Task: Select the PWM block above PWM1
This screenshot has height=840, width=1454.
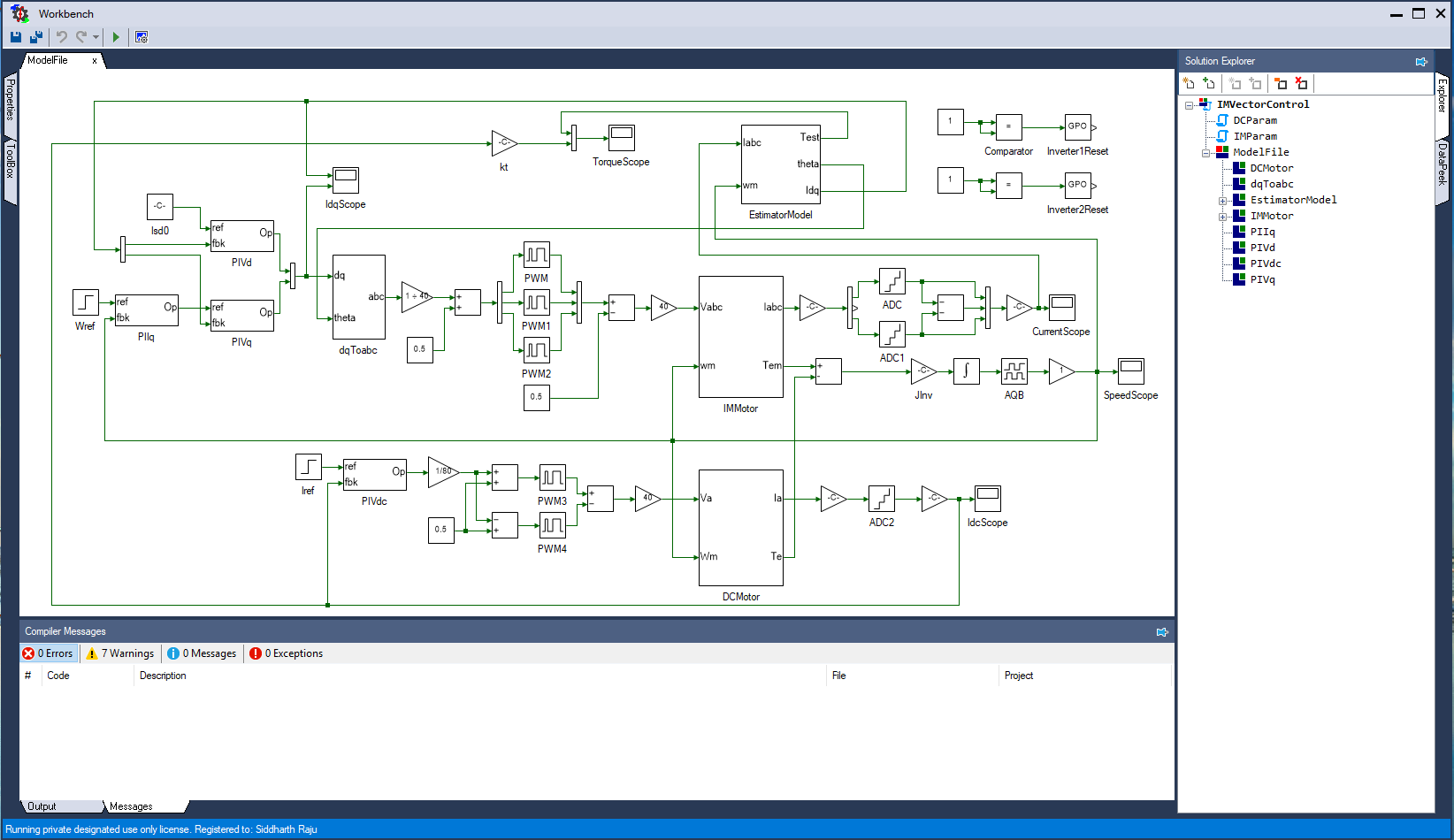Action: point(537,255)
